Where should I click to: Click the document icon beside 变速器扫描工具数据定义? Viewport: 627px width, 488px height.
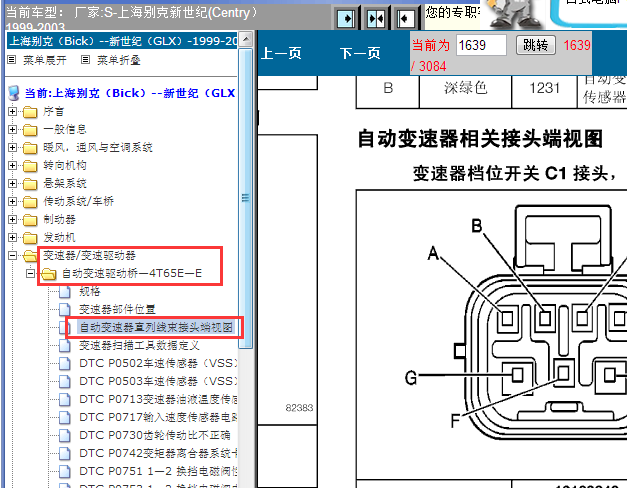[65, 345]
